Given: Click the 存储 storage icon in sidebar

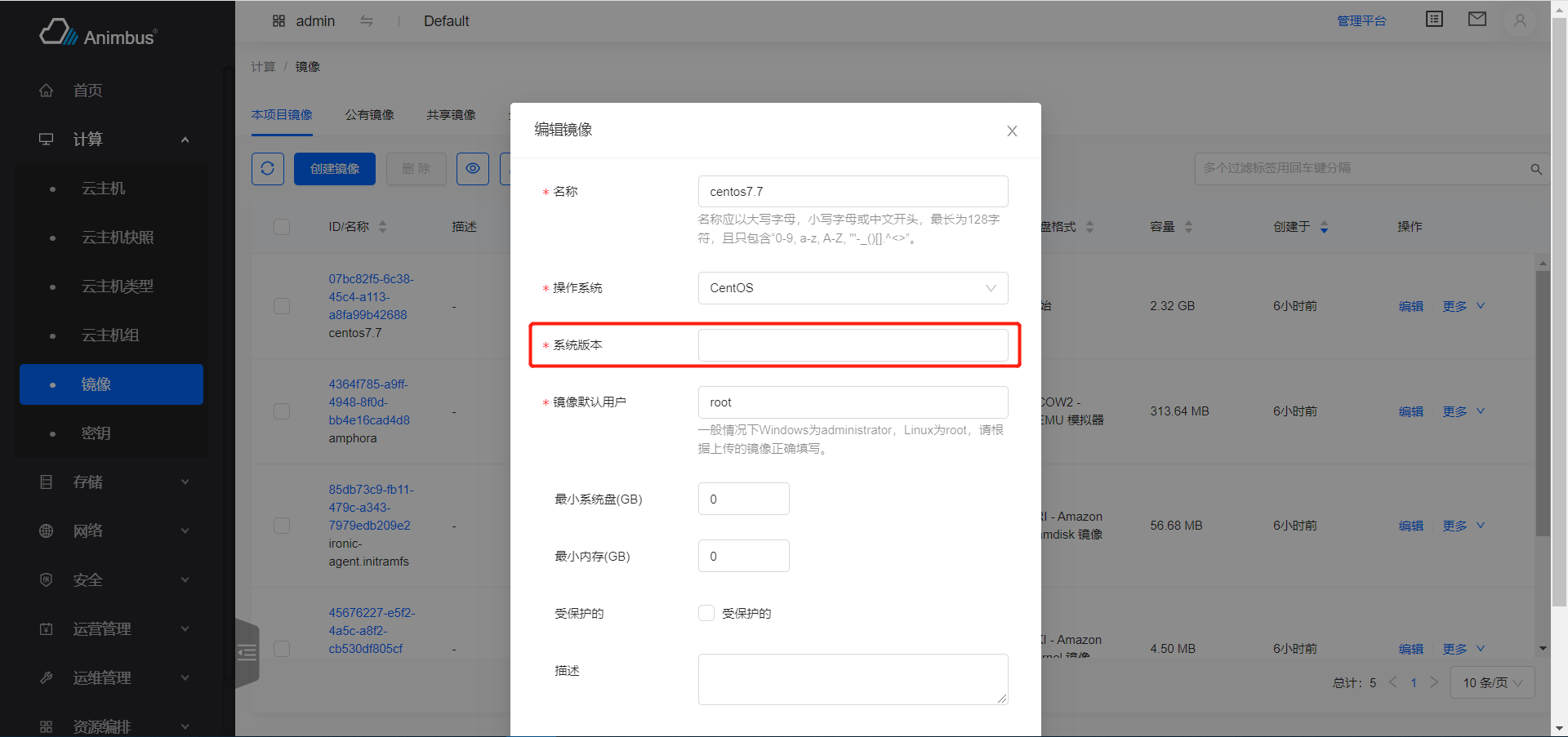Looking at the screenshot, I should point(46,482).
